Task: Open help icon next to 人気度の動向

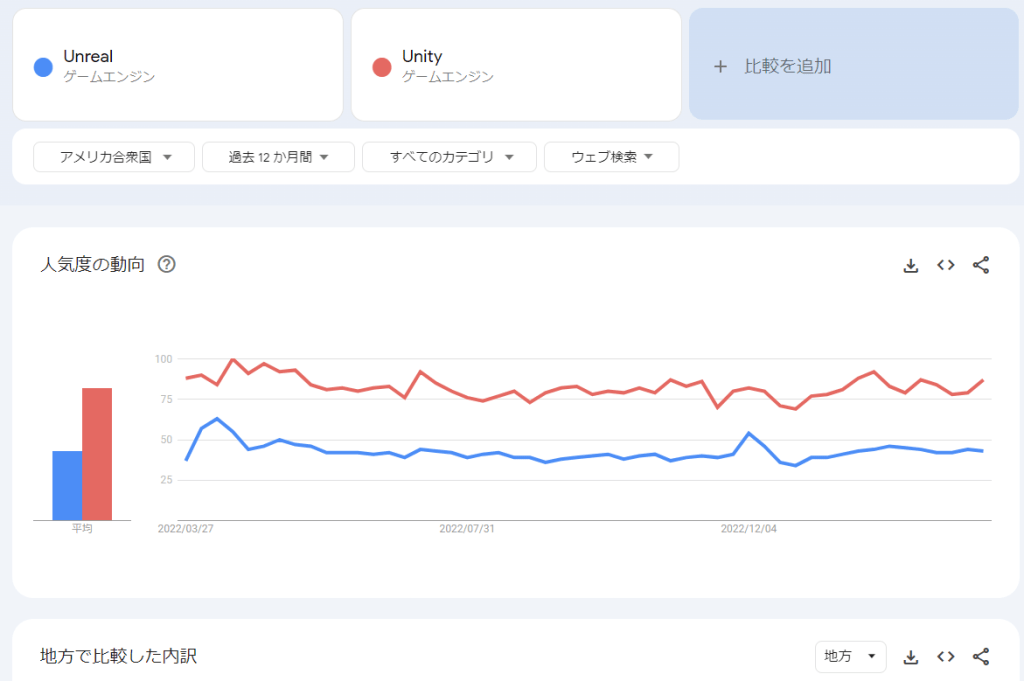Action: click(x=167, y=265)
